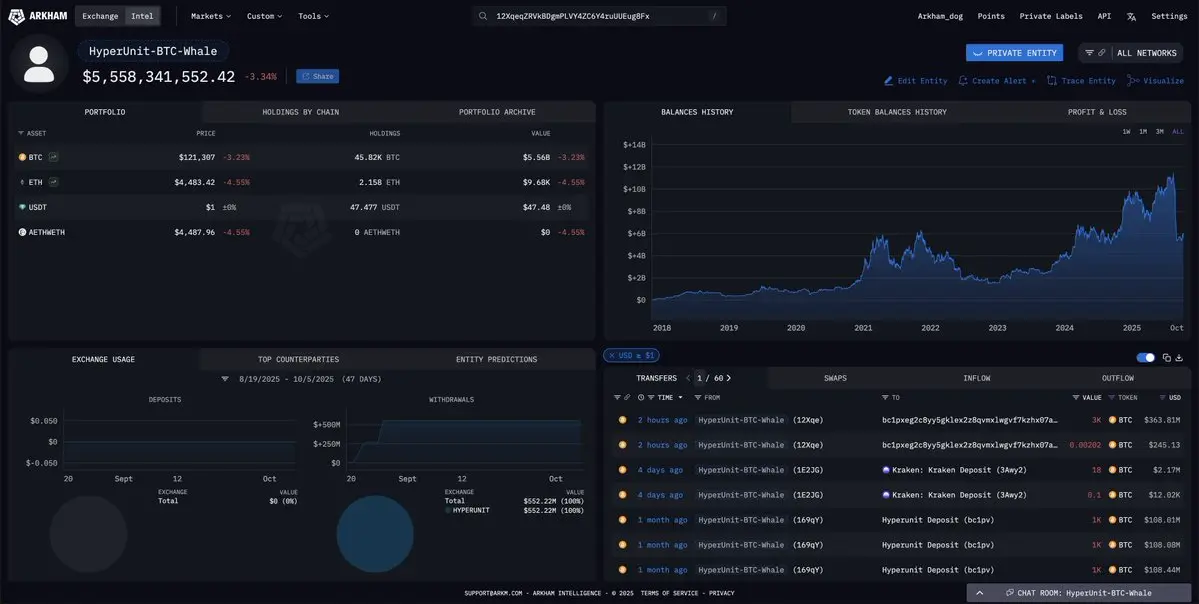Screen dimensions: 1199x604
Task: Switch to the Intel mode toggle
Action: pos(142,16)
